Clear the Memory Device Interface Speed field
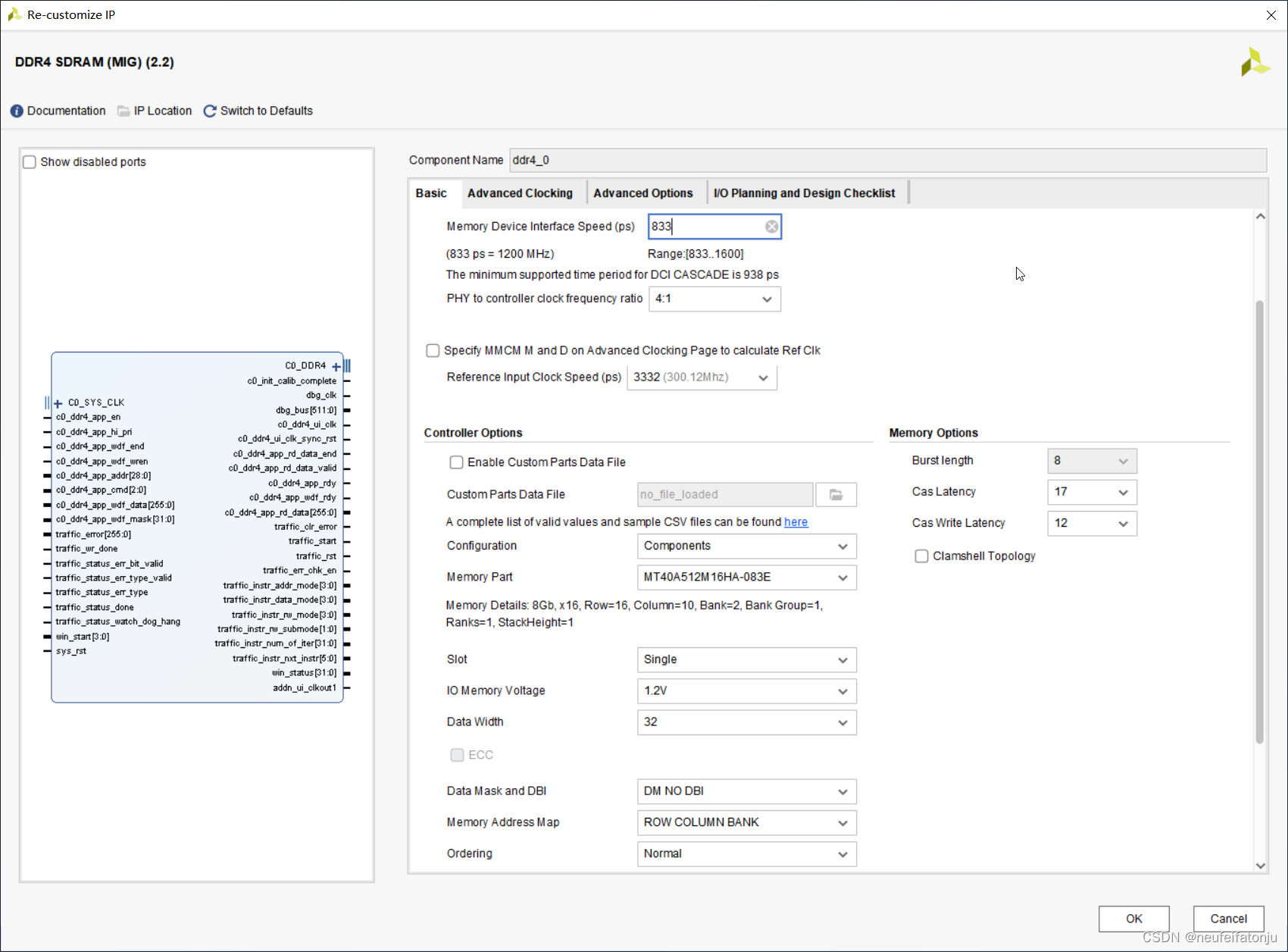The image size is (1288, 952). [x=771, y=227]
